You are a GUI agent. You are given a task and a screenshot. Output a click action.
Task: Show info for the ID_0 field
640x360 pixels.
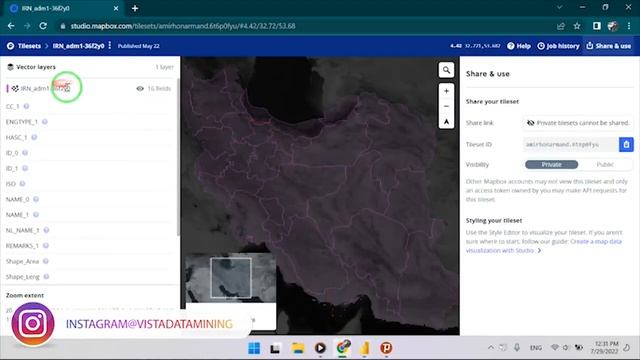pyautogui.click(x=25, y=153)
